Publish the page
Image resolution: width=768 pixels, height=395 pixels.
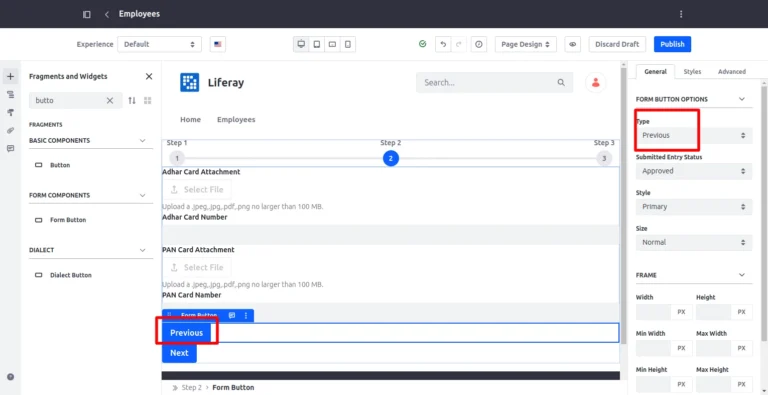(672, 44)
